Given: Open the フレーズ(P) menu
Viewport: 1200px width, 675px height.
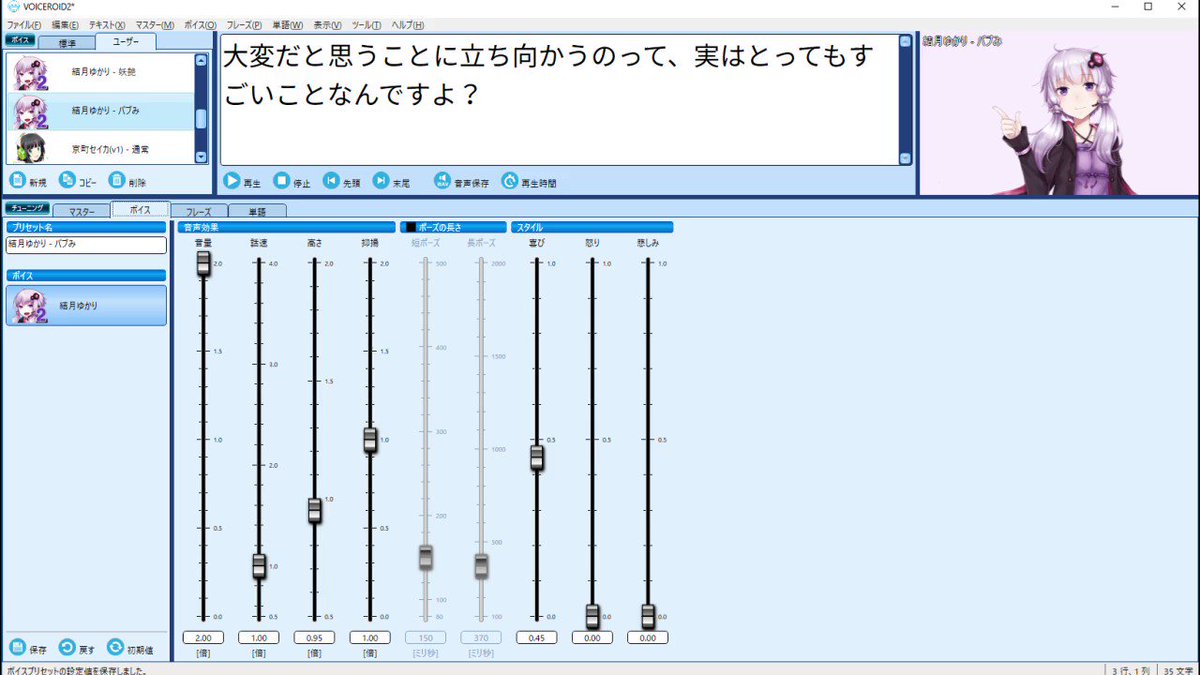Looking at the screenshot, I should (244, 24).
